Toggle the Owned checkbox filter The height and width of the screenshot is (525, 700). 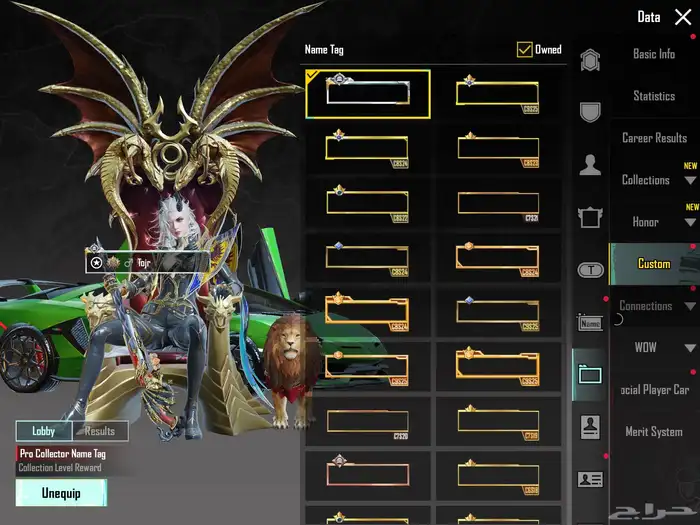point(524,49)
